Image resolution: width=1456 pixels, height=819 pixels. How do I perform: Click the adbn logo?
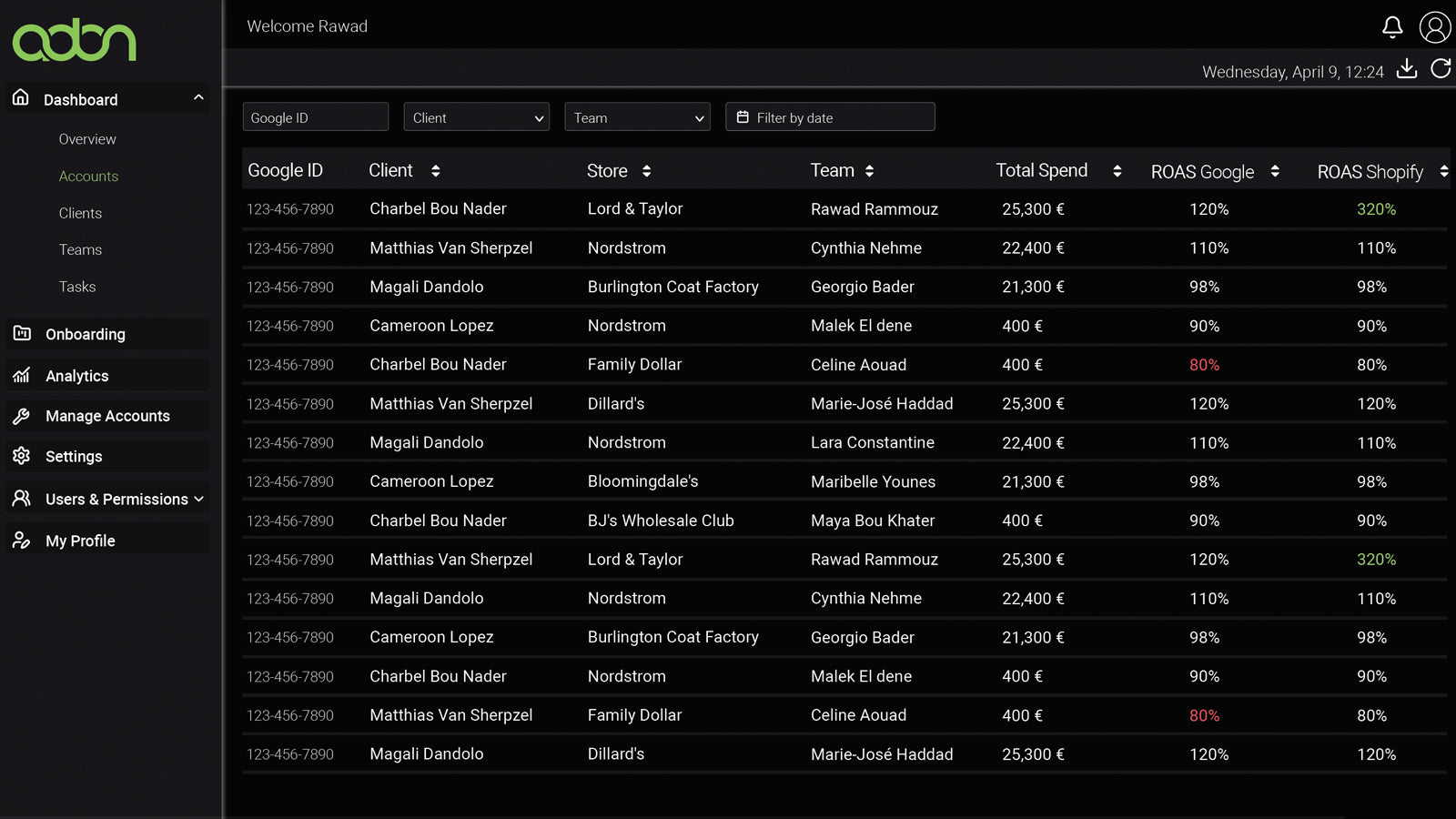point(74,40)
